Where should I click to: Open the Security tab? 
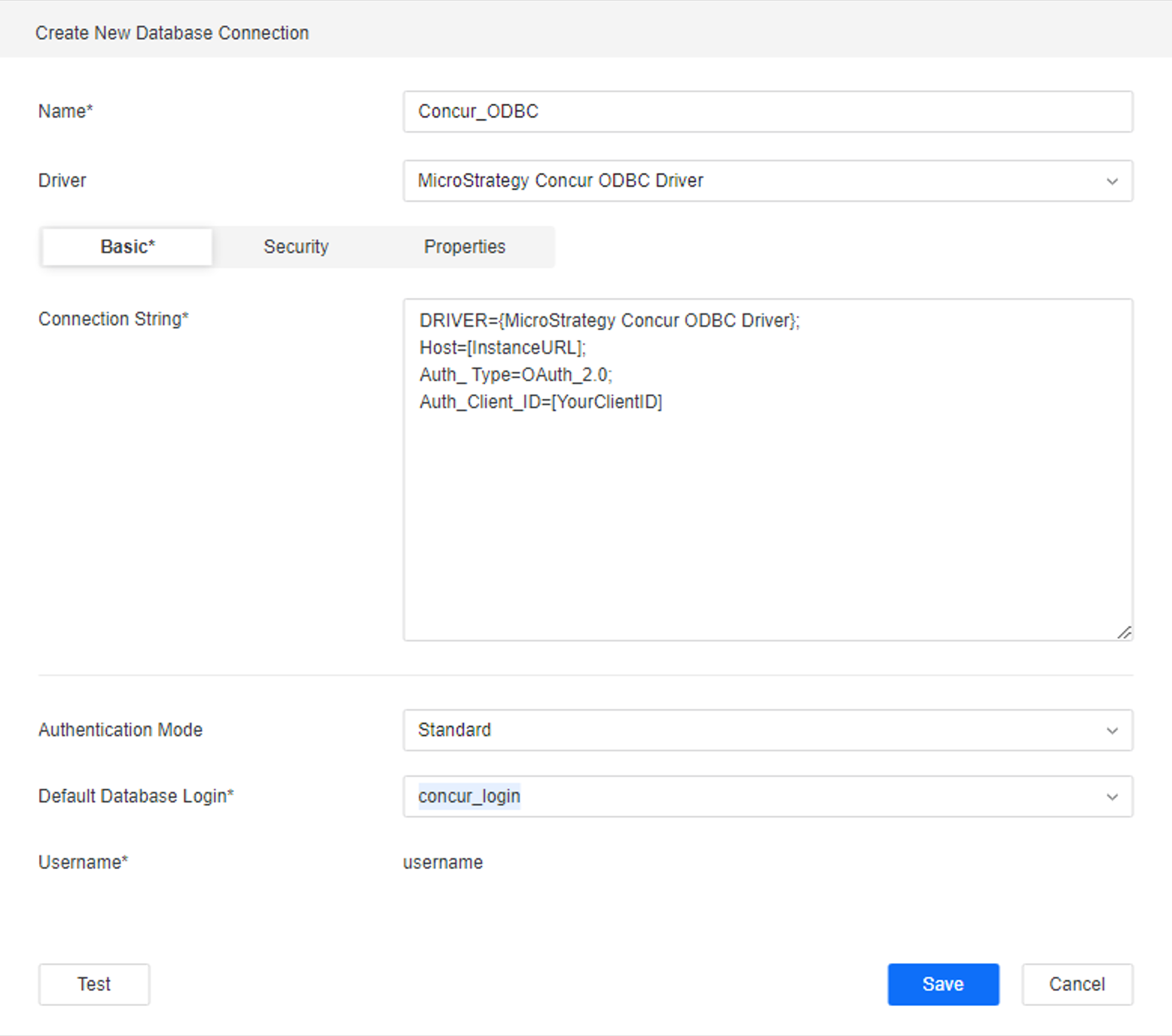296,247
